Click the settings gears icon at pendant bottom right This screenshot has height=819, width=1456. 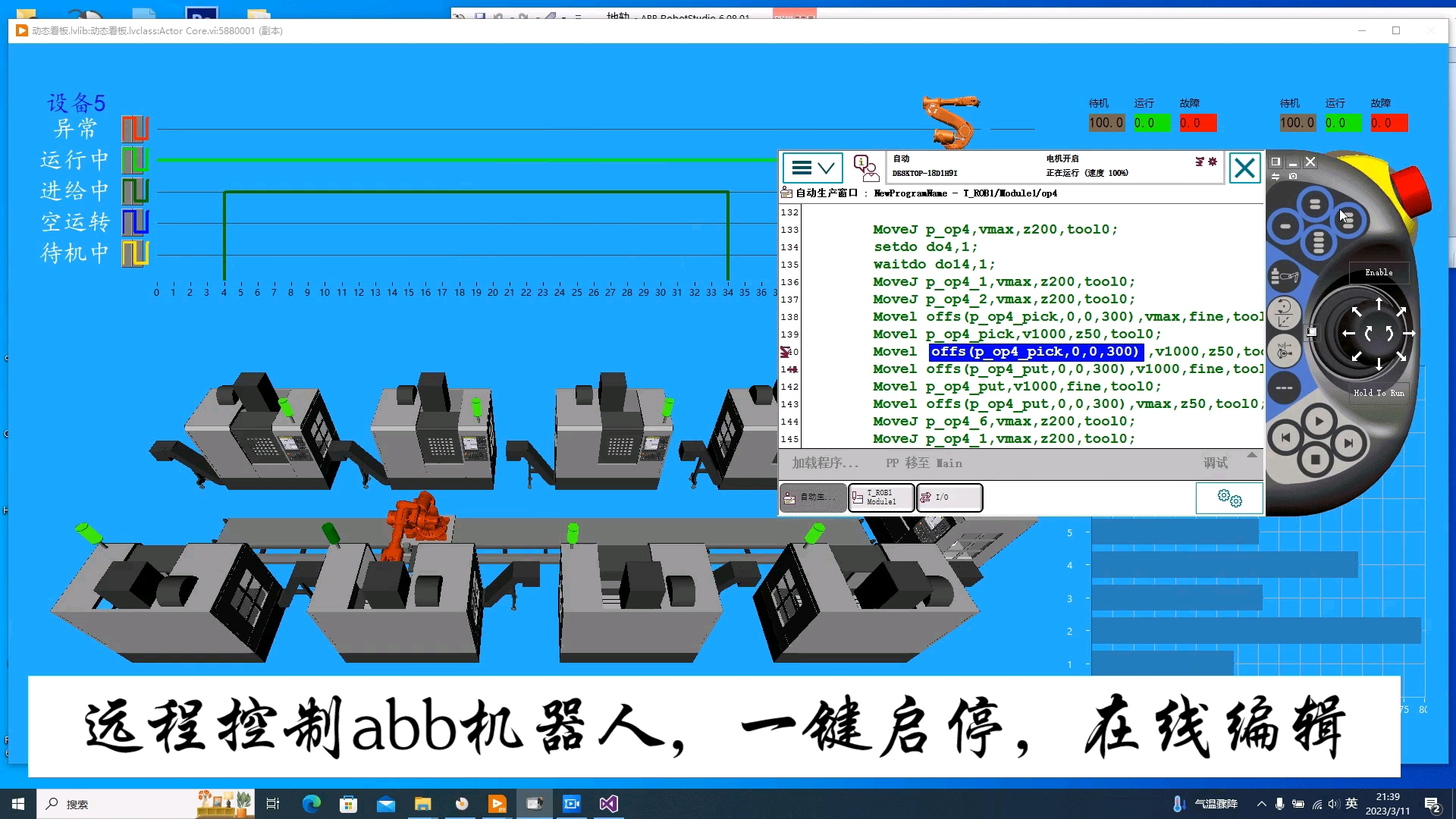point(1228,498)
